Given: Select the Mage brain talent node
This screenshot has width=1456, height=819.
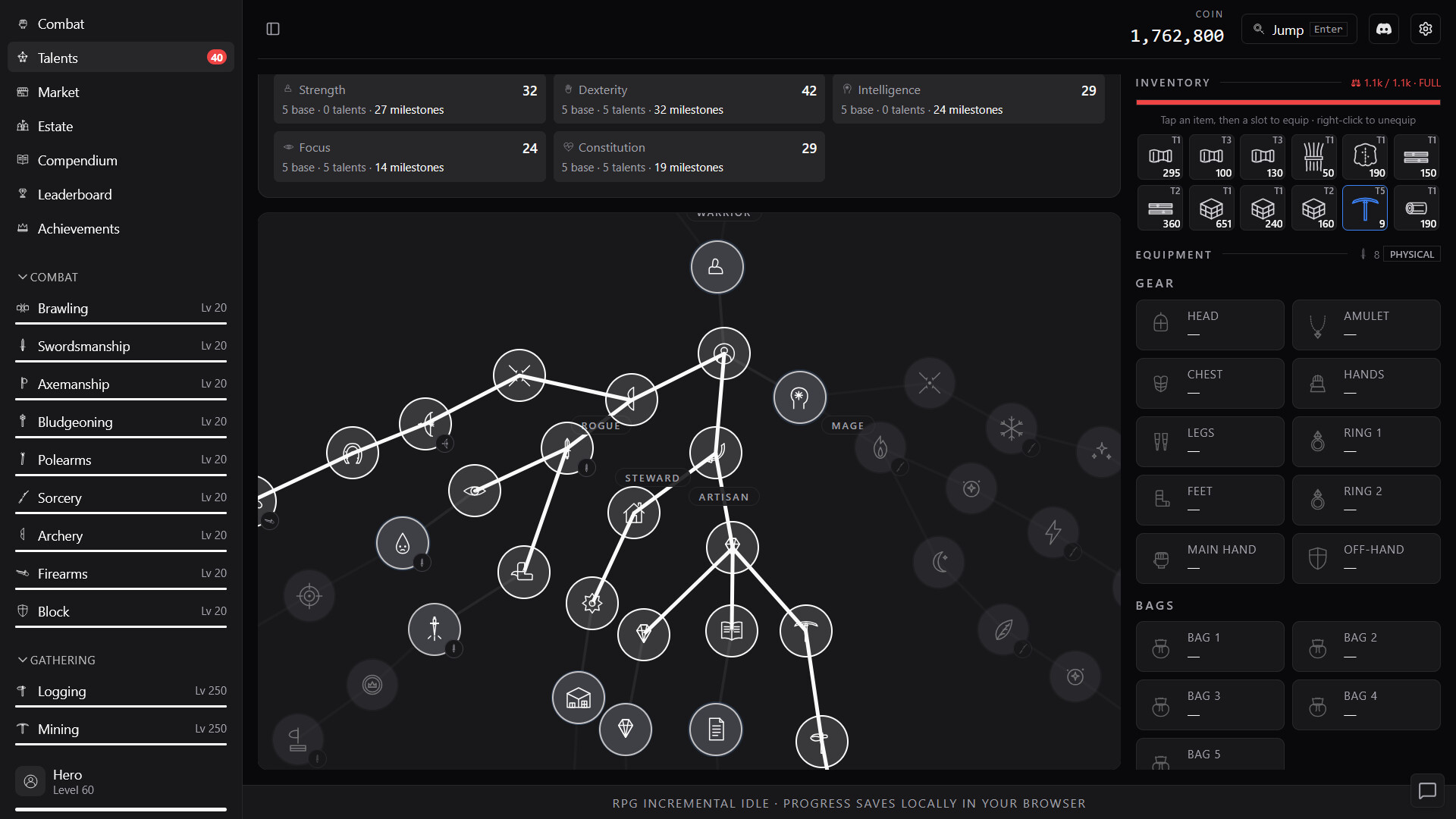Looking at the screenshot, I should pos(799,397).
